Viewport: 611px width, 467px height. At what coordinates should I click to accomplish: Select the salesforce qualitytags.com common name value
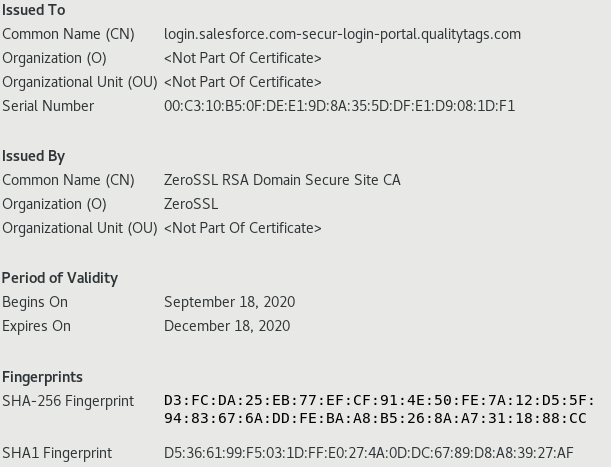pyautogui.click(x=342, y=34)
